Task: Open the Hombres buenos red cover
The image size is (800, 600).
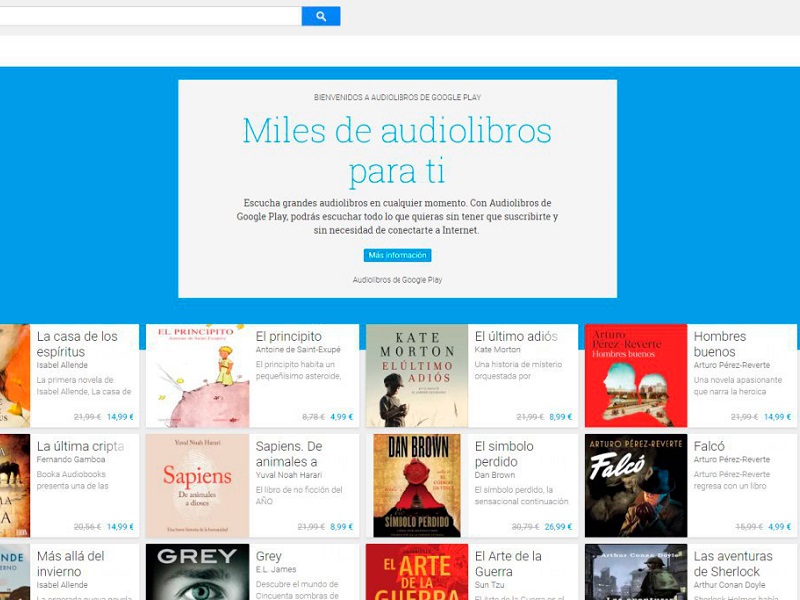Action: (636, 376)
